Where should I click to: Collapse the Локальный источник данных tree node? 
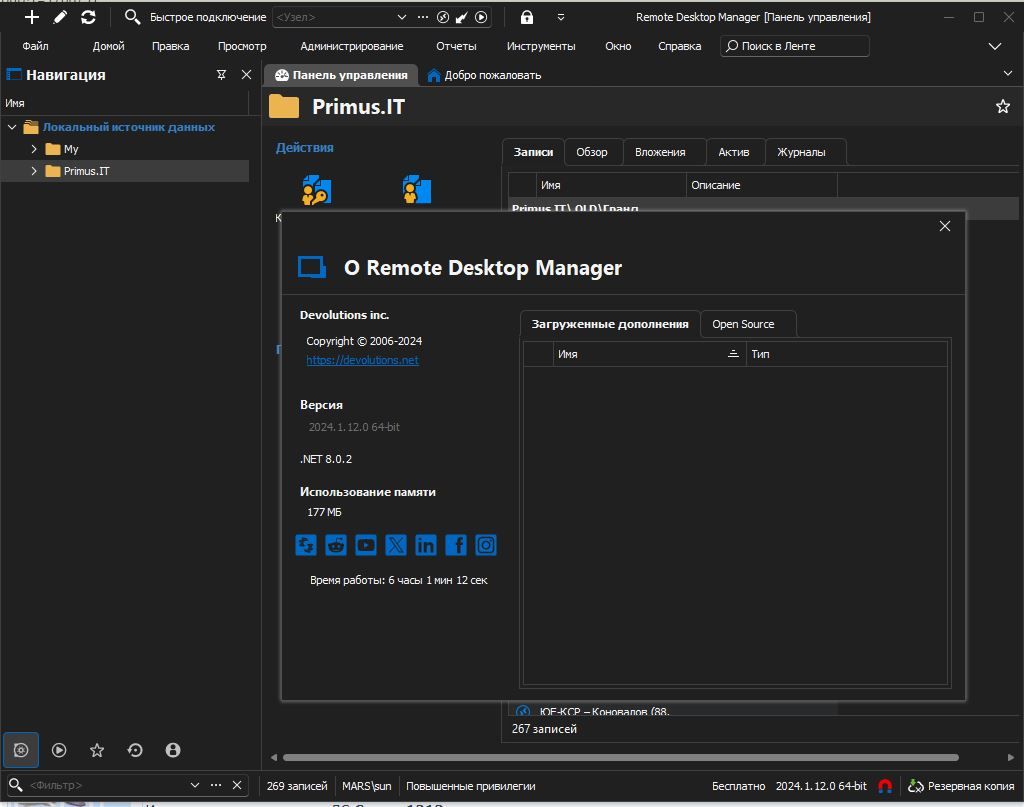coord(12,127)
